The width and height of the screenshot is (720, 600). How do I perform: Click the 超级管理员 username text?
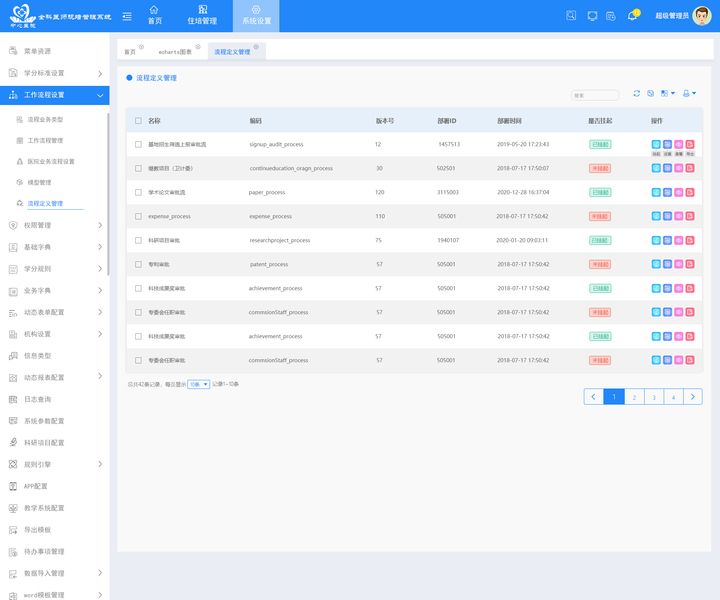click(672, 16)
